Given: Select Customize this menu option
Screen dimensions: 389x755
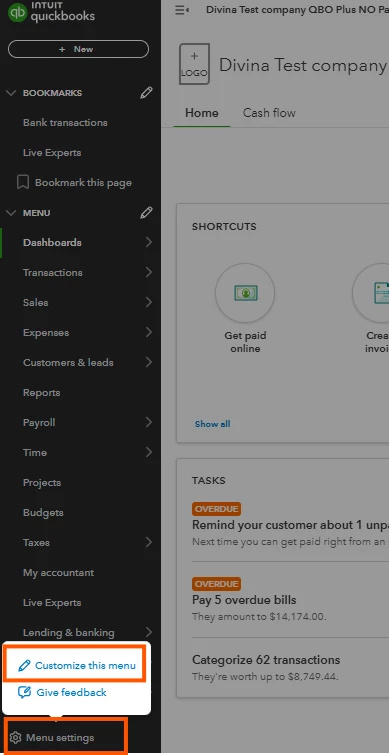Looking at the screenshot, I should pos(77,665).
